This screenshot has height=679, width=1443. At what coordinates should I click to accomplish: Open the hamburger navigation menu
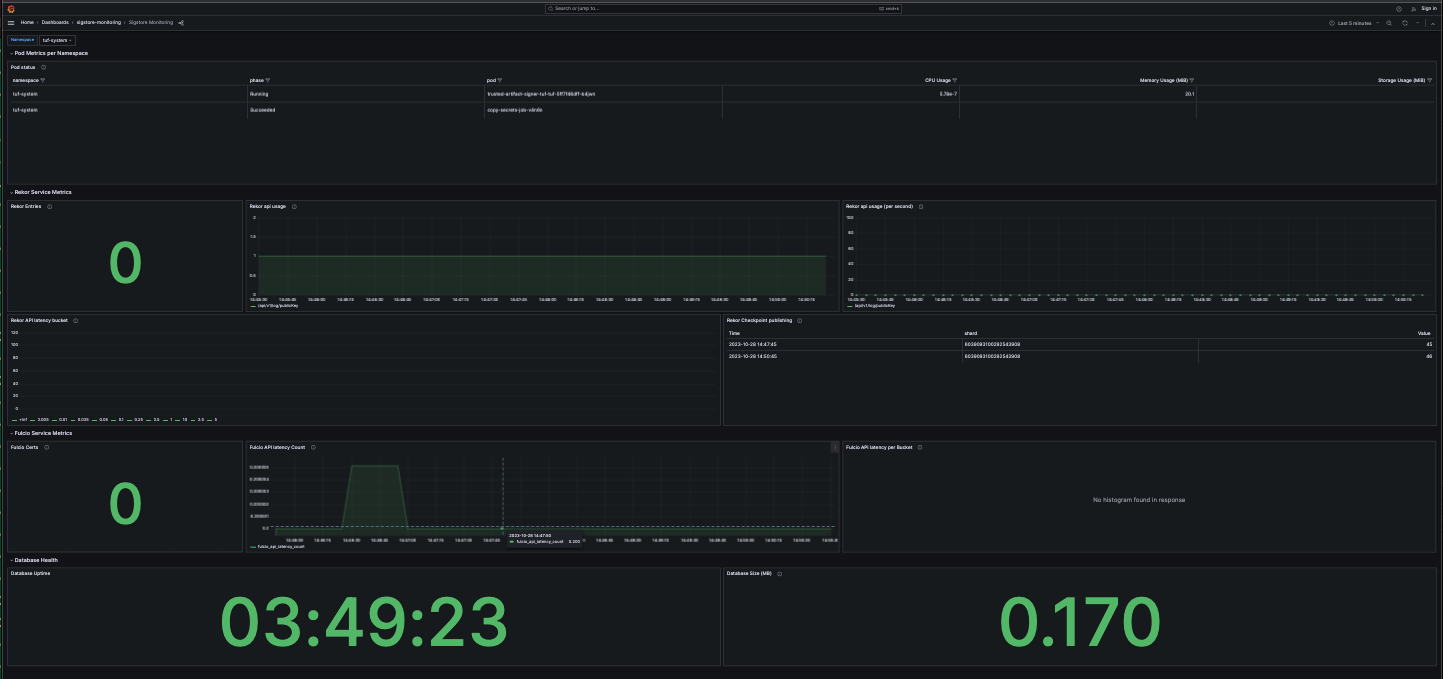(x=11, y=22)
